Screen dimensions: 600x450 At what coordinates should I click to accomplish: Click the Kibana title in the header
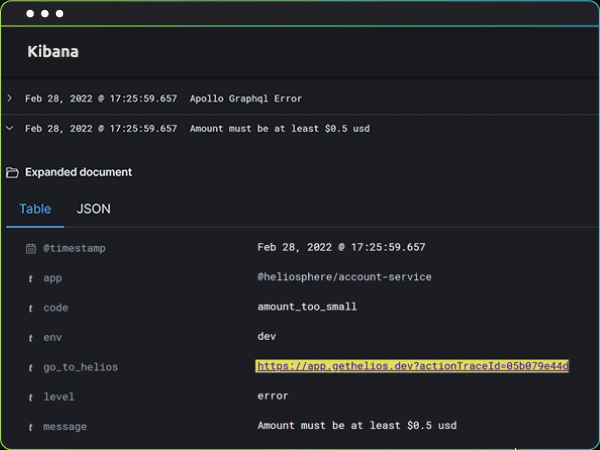(53, 51)
